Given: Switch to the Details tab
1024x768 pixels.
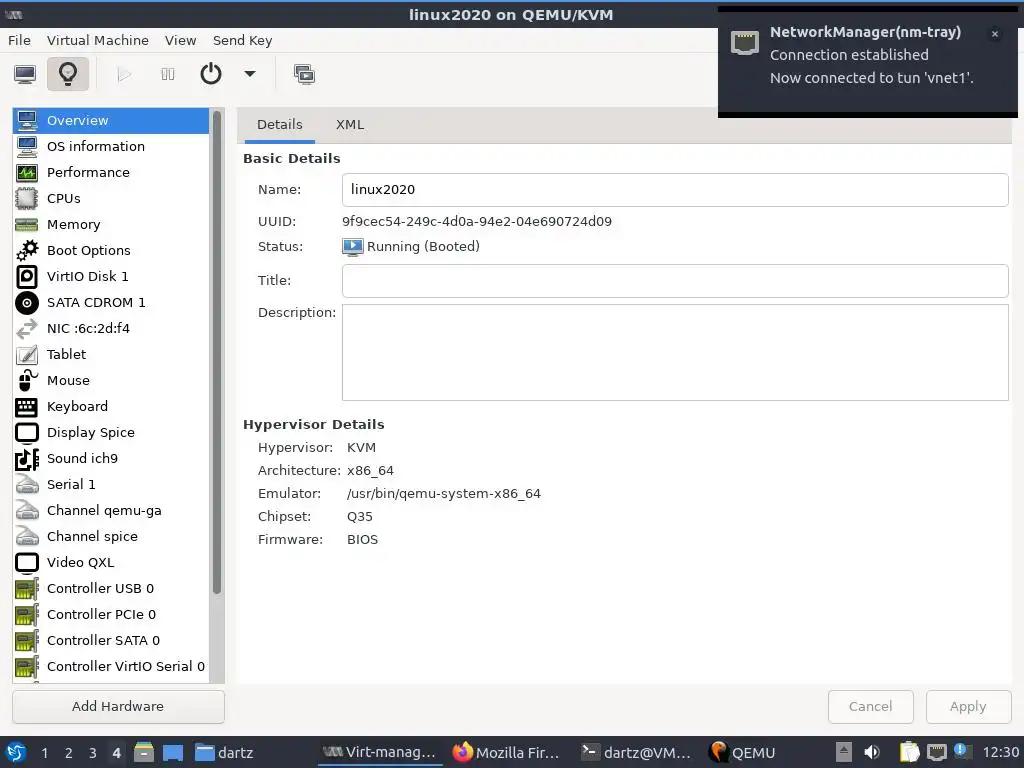Looking at the screenshot, I should click(x=280, y=125).
